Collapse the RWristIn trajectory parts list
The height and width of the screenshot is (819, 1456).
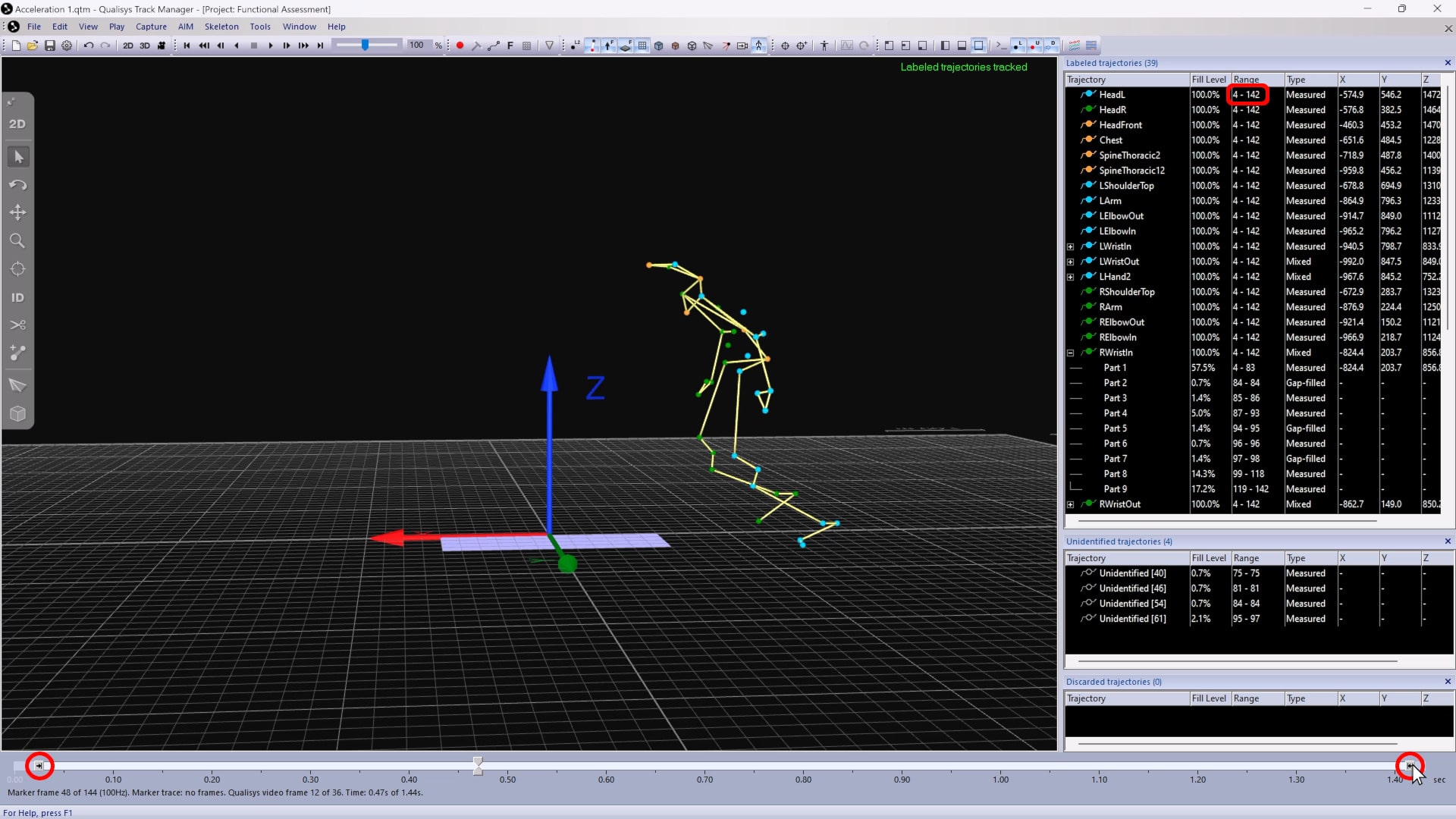click(1071, 353)
